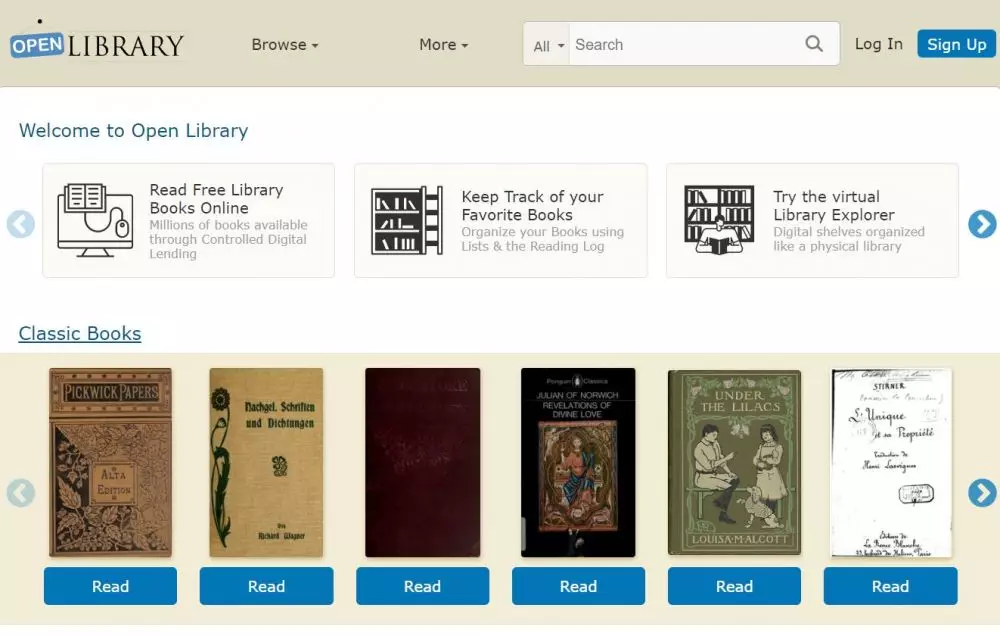1000x636 pixels.
Task: Open the Classic Books section link
Action: pos(80,334)
